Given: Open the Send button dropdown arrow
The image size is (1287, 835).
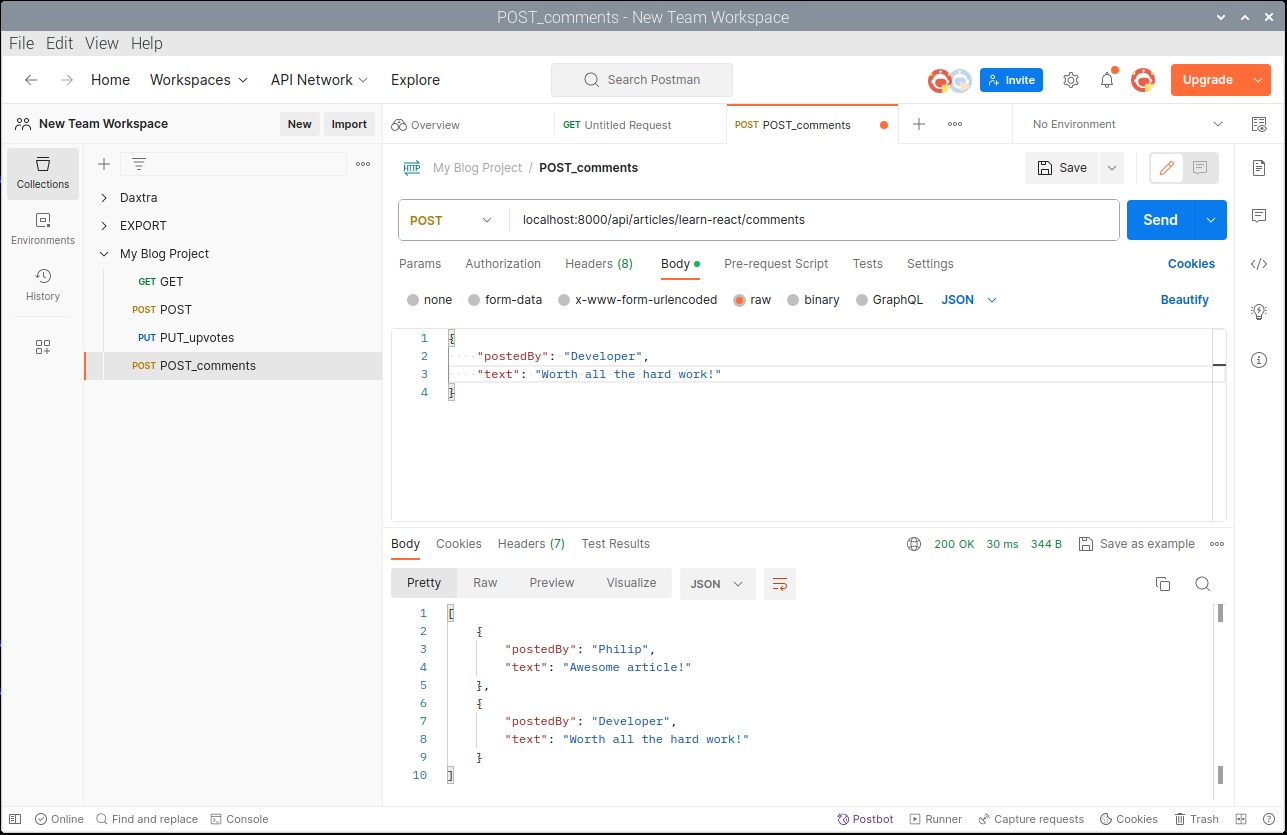Looking at the screenshot, I should 1211,220.
